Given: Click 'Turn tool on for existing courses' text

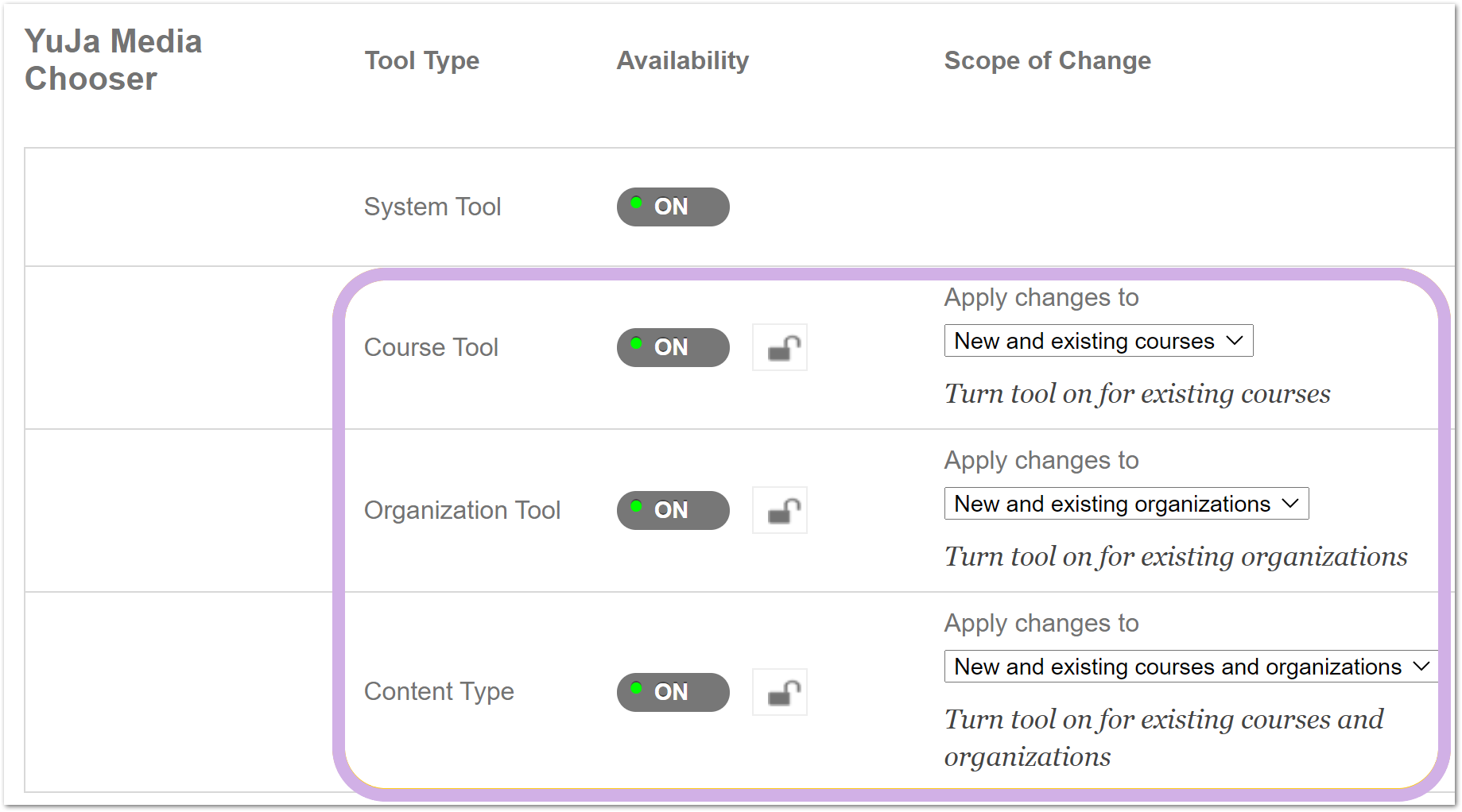Looking at the screenshot, I should click(1138, 394).
